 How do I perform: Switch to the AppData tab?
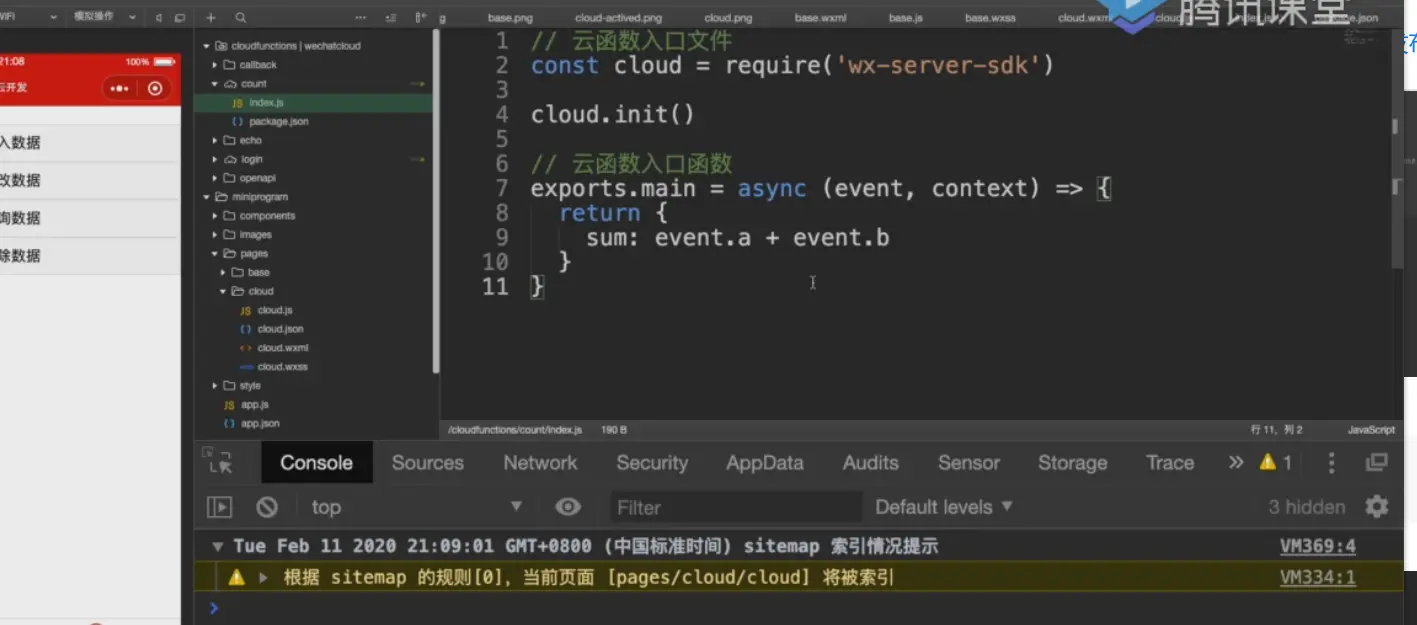click(x=765, y=462)
